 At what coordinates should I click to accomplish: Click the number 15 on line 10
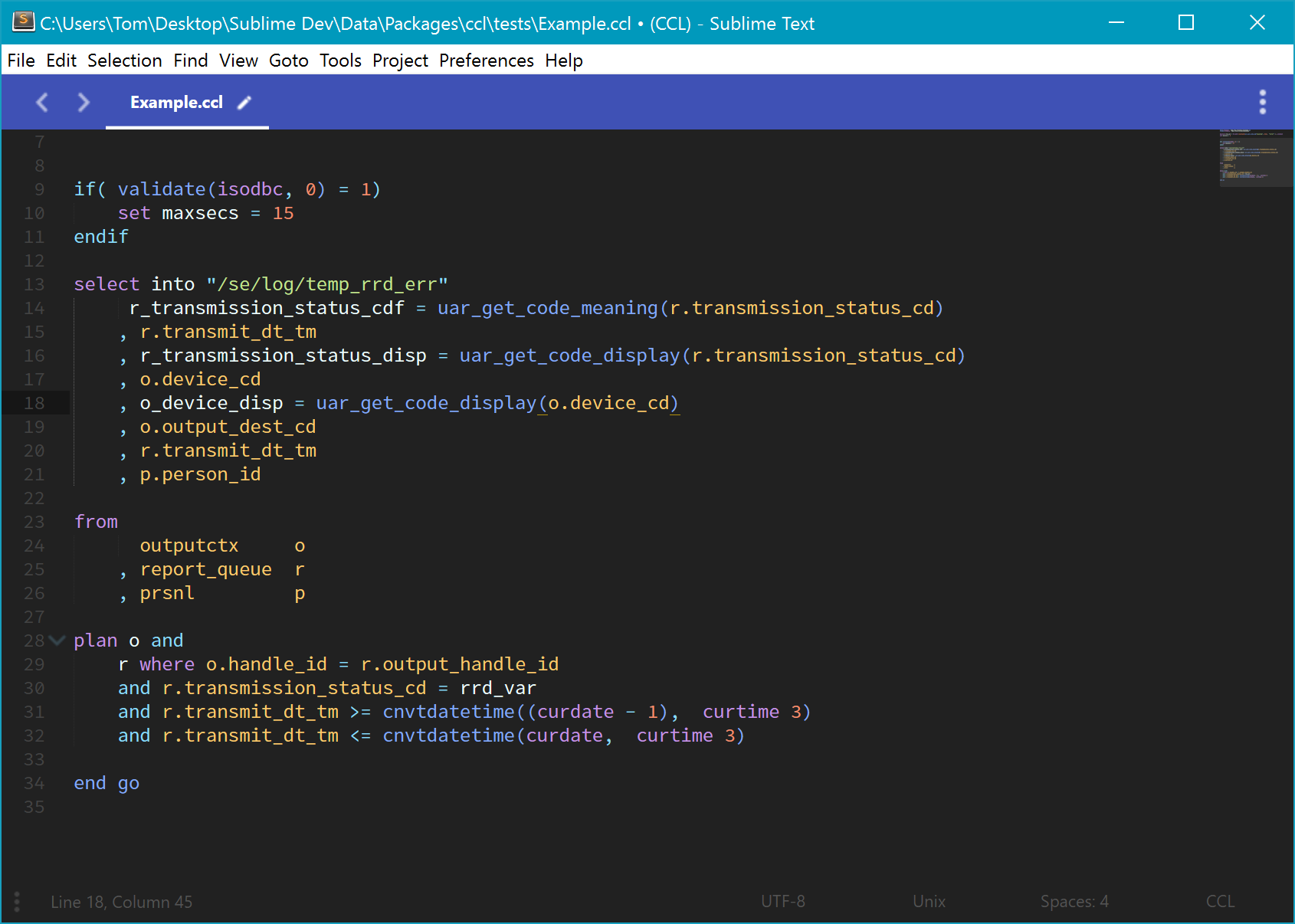click(x=283, y=213)
